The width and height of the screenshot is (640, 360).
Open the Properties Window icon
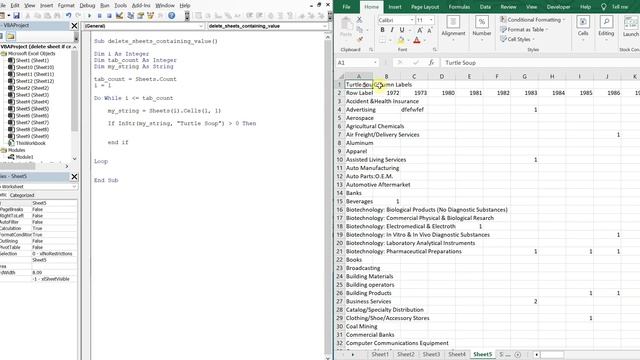click(140, 16)
